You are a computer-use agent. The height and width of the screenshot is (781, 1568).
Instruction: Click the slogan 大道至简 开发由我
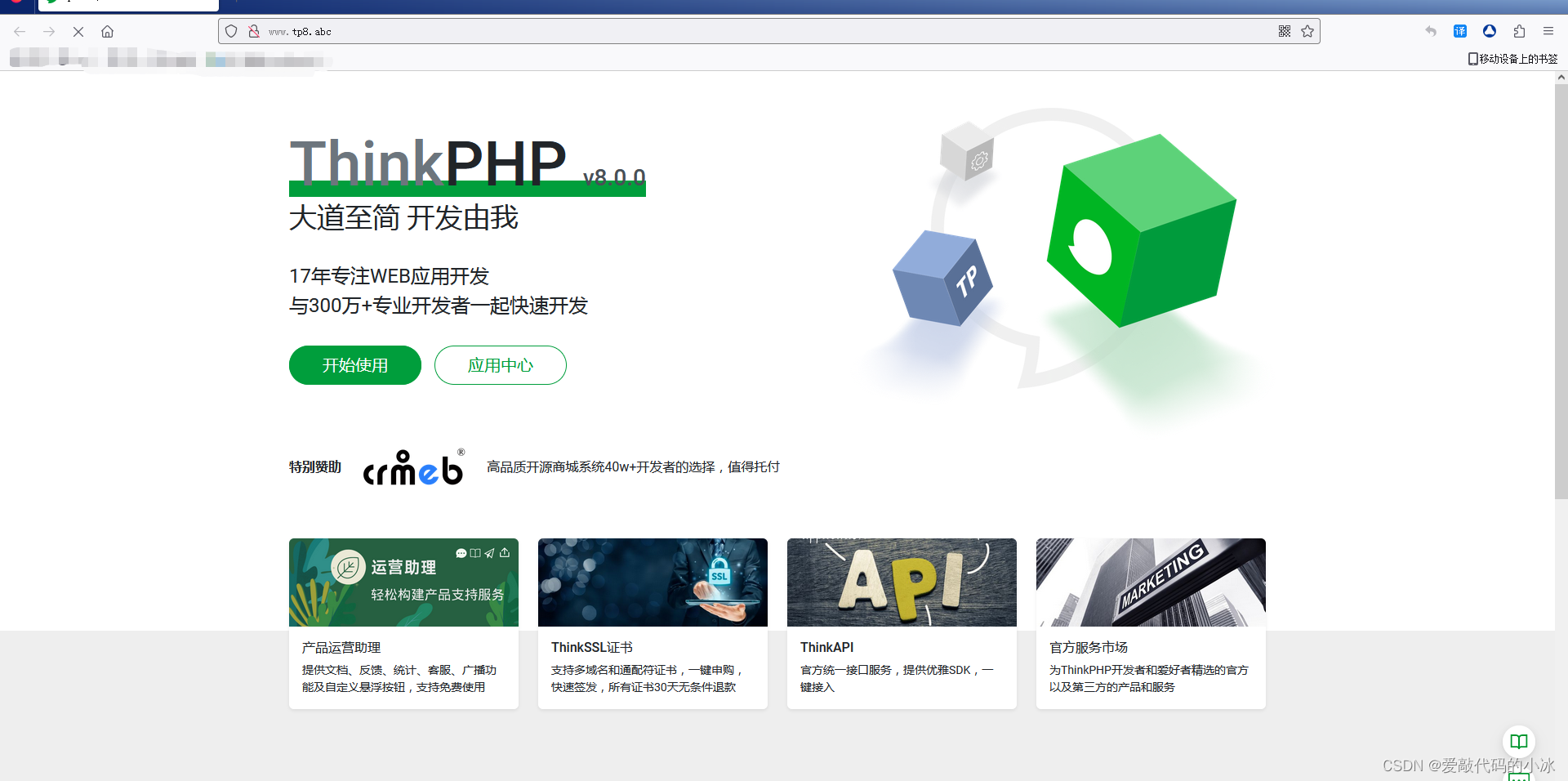(x=403, y=218)
